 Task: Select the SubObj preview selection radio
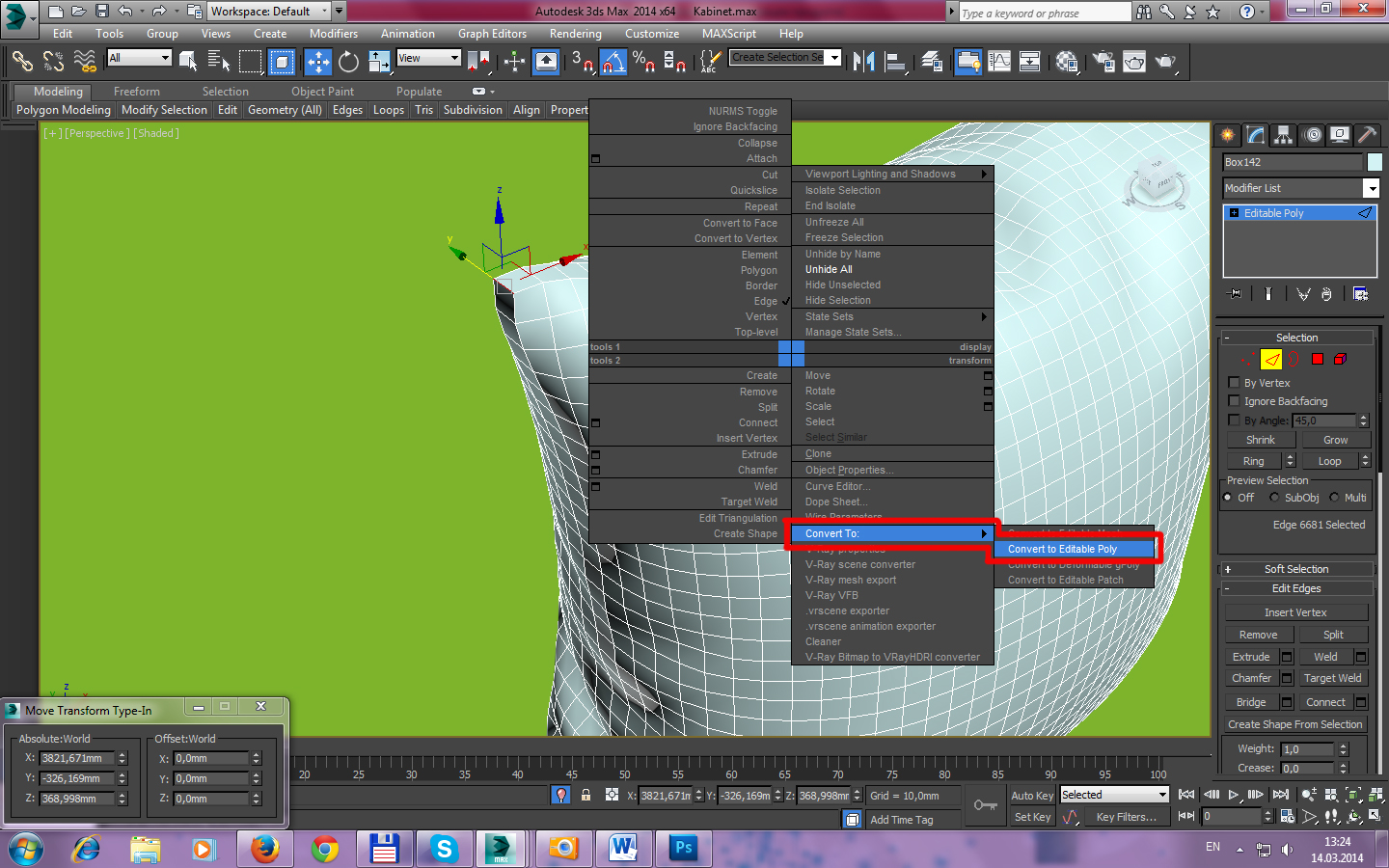point(1274,498)
